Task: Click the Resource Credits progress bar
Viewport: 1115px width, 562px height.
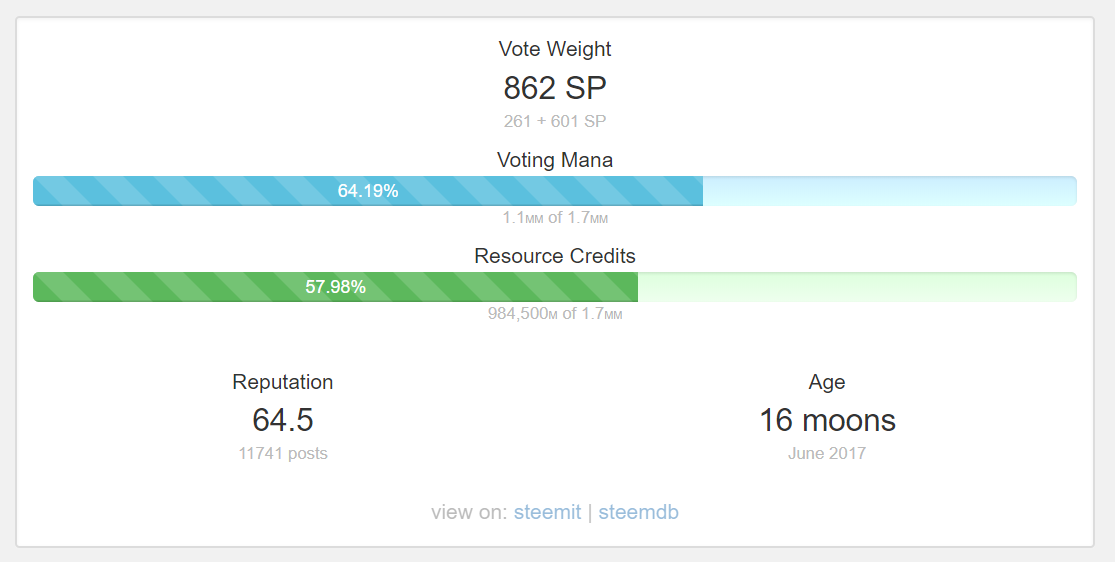Action: point(555,287)
